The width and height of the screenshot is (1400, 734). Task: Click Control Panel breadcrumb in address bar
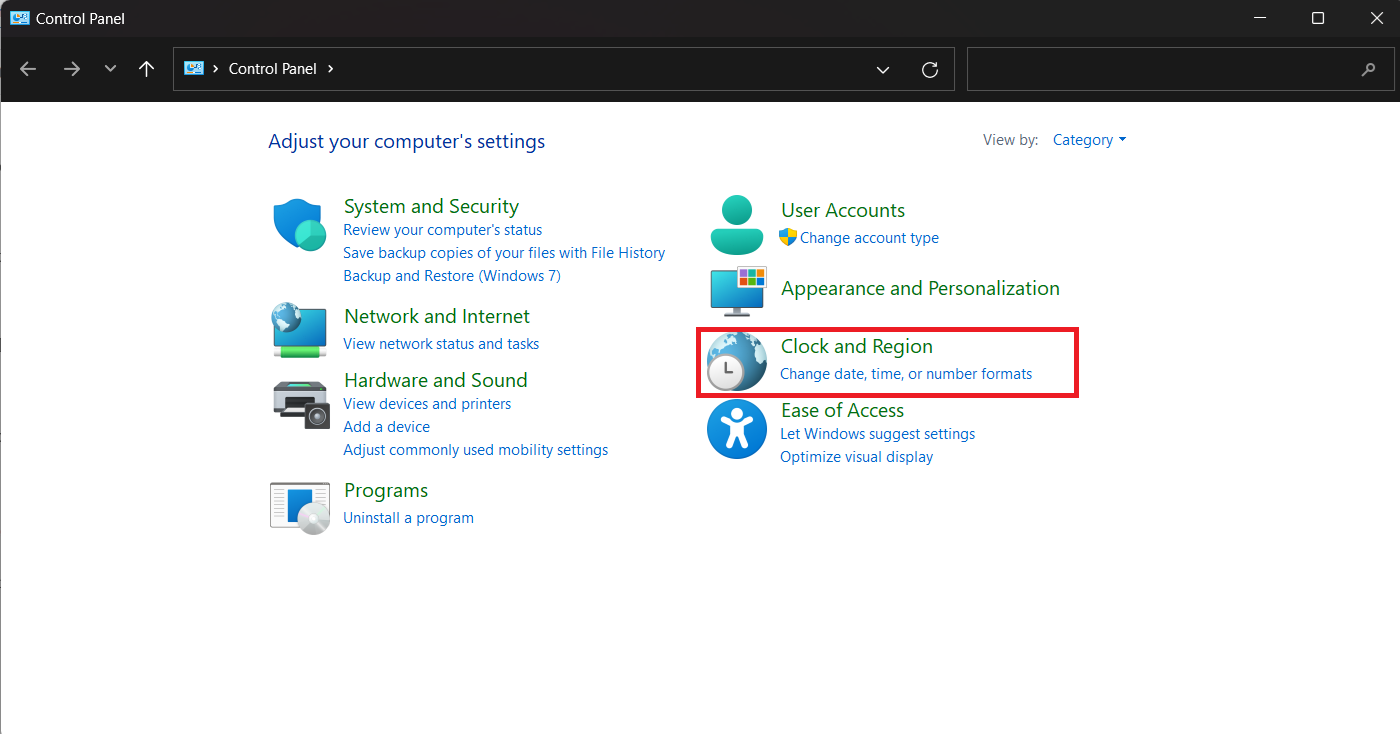pyautogui.click(x=273, y=69)
